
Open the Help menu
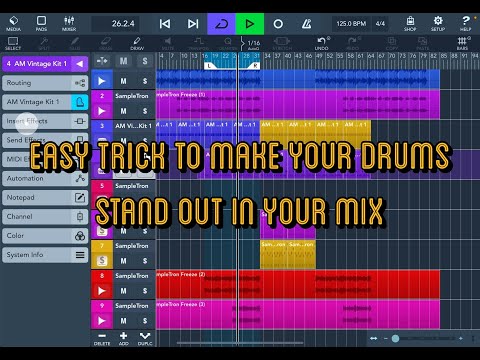point(466,24)
